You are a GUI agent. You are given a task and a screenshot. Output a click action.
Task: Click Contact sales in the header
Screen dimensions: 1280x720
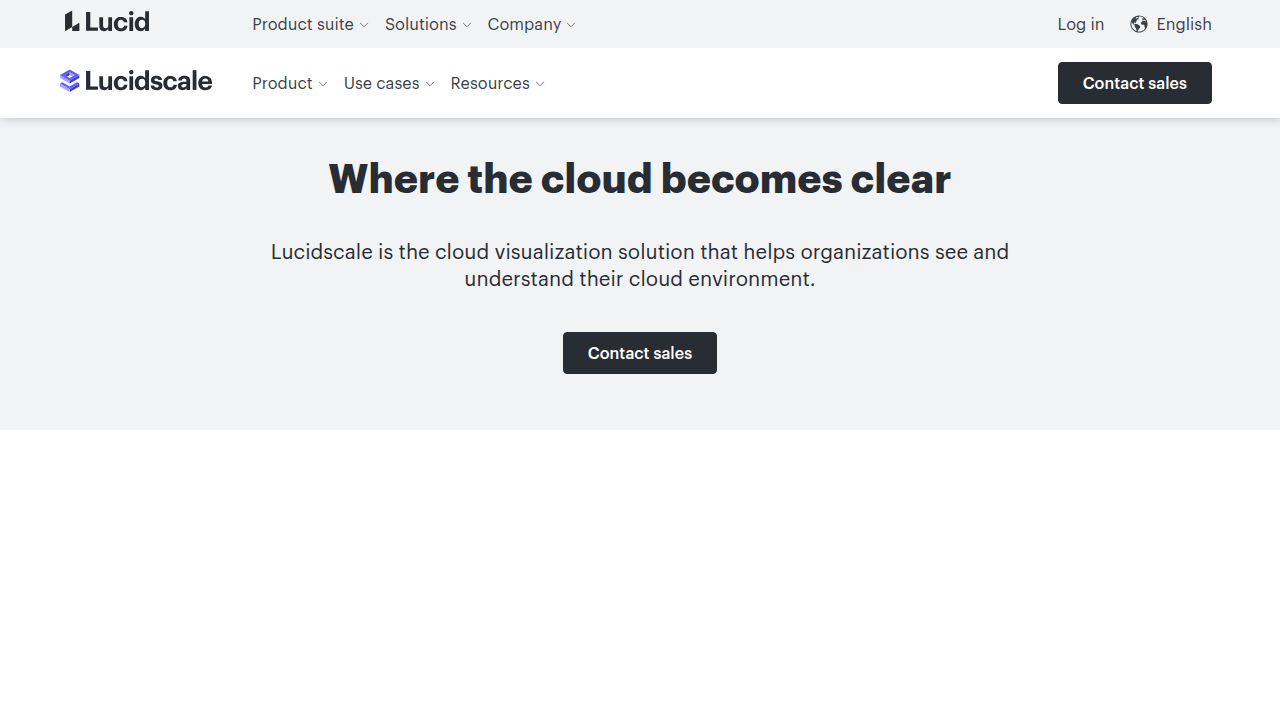pos(1135,83)
